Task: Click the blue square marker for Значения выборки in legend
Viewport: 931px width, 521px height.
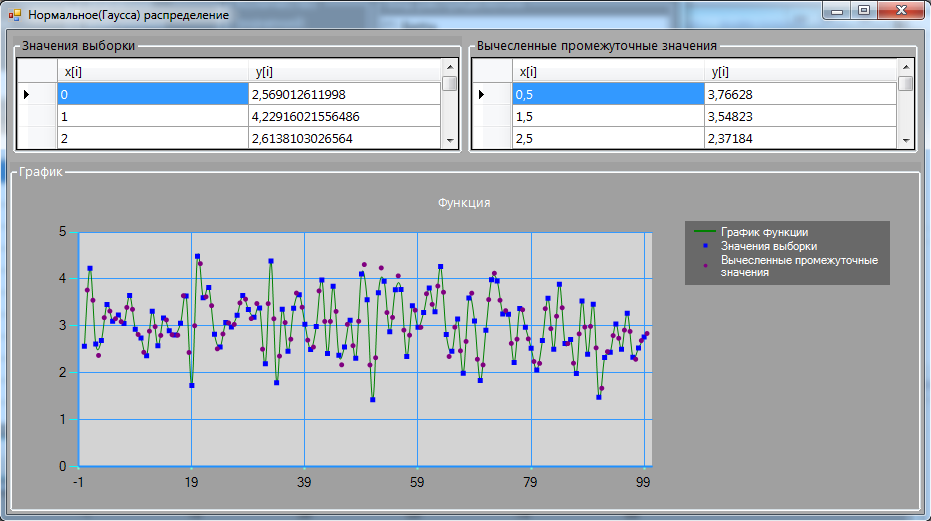Action: point(705,246)
